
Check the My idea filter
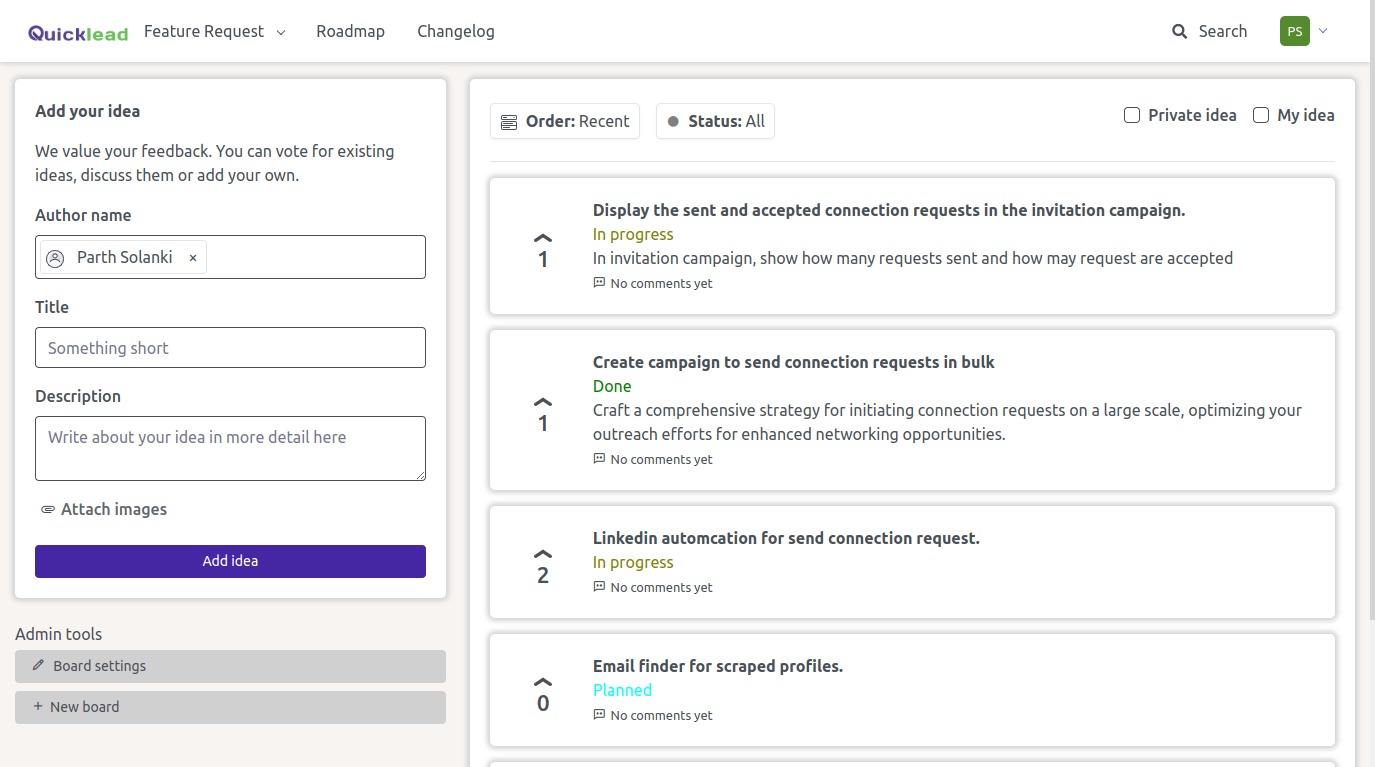1261,115
